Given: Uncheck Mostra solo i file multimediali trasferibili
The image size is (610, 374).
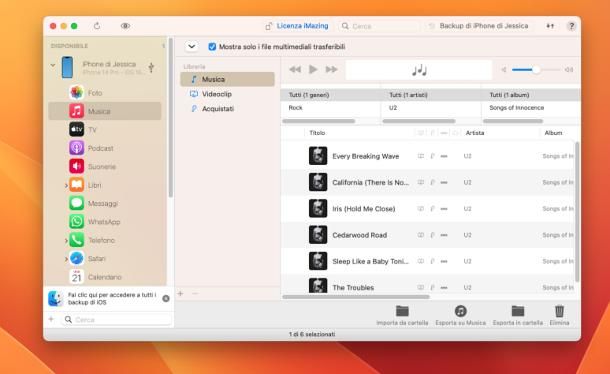Looking at the screenshot, I should pos(212,47).
